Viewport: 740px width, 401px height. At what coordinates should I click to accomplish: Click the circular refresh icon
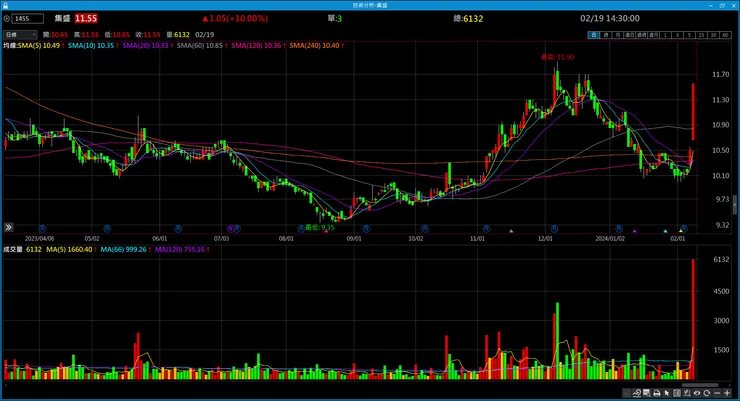[707, 393]
